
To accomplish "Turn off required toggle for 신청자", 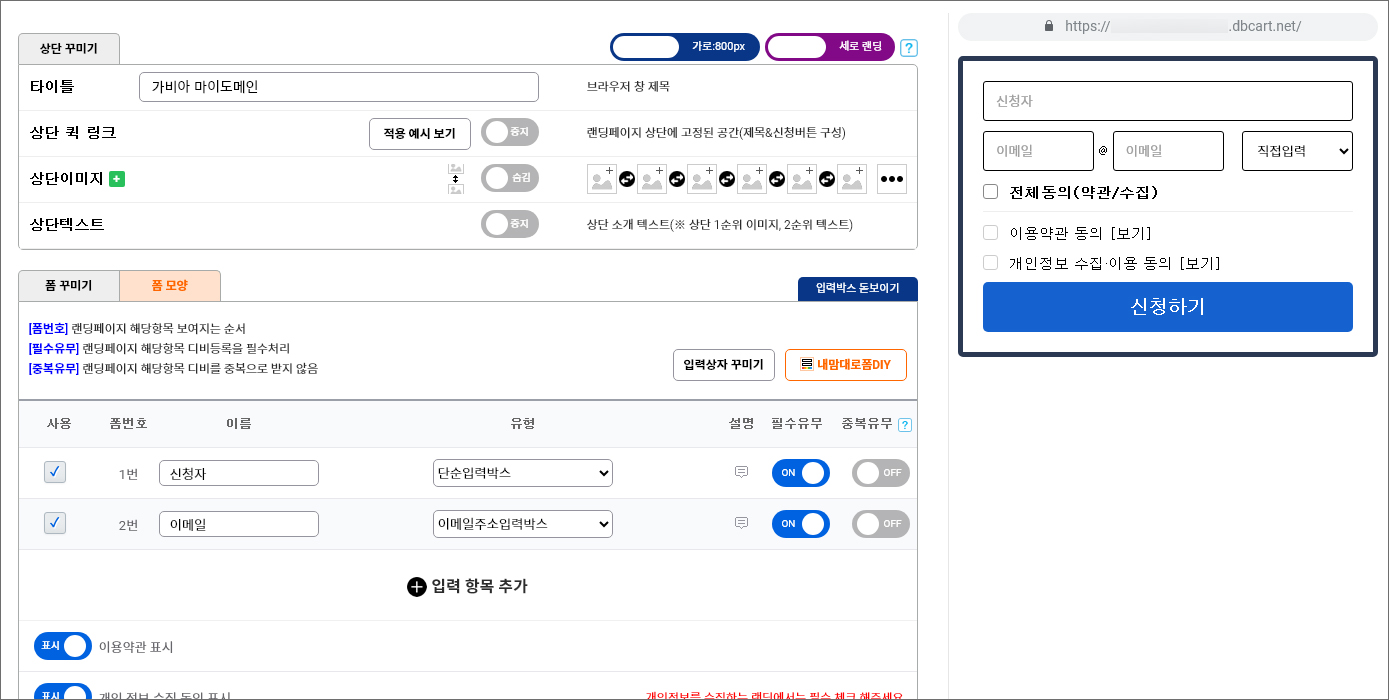I will click(x=800, y=473).
